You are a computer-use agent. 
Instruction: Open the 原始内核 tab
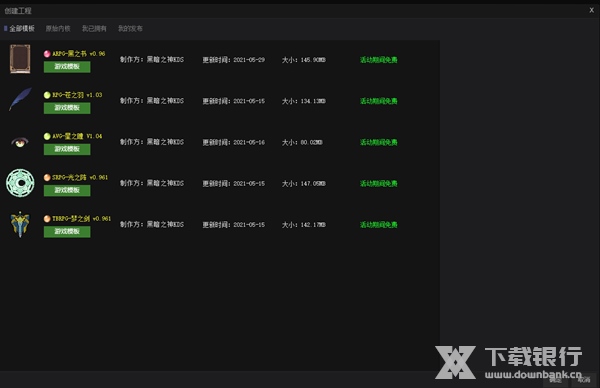click(x=58, y=28)
